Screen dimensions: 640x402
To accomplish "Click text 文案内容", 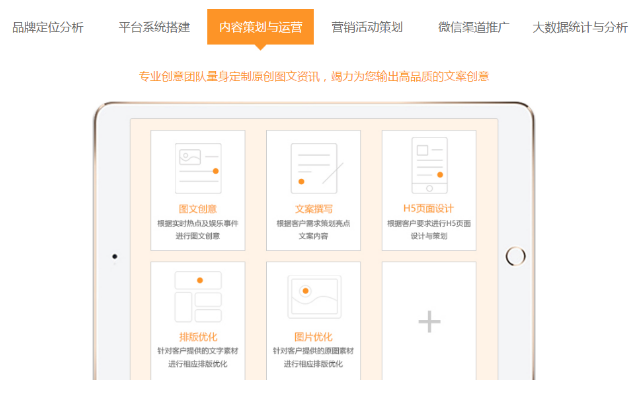I will [x=313, y=236].
